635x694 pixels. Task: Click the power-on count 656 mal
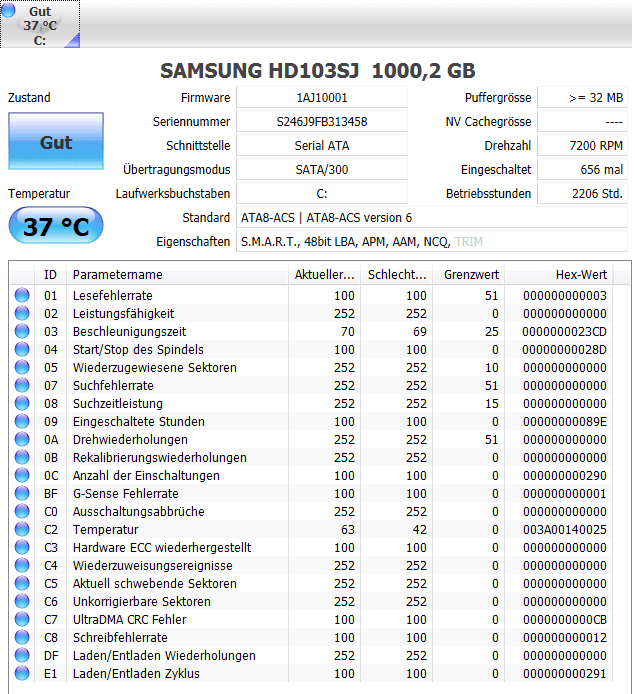(582, 169)
